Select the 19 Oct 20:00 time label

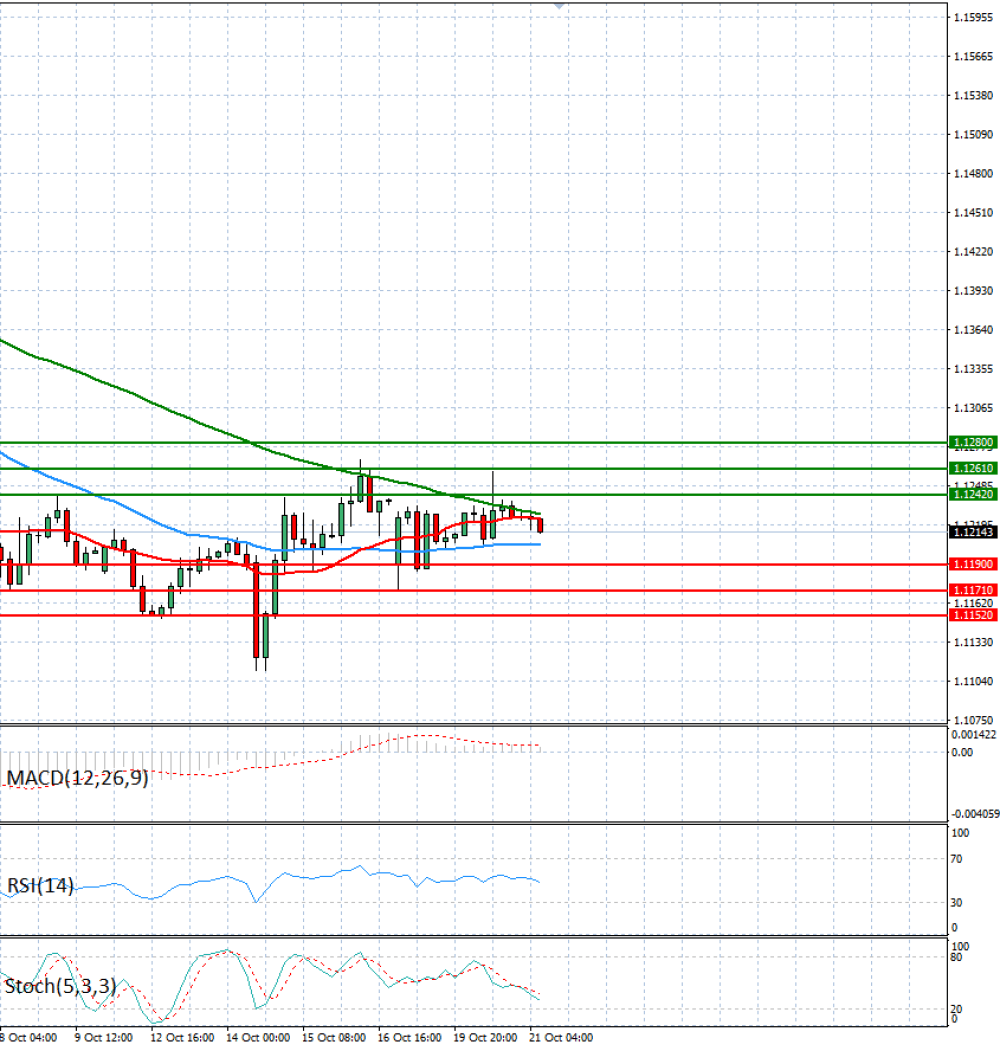[485, 1038]
